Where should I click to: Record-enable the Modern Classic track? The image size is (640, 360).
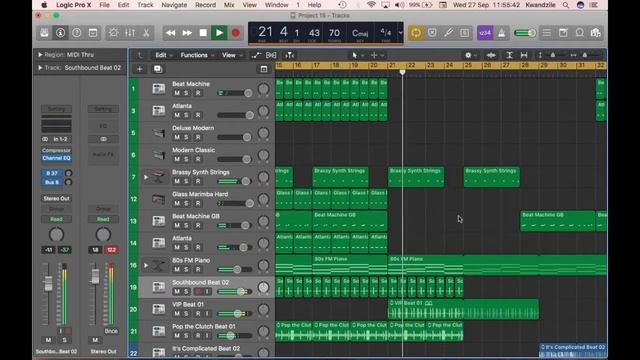(x=198, y=159)
